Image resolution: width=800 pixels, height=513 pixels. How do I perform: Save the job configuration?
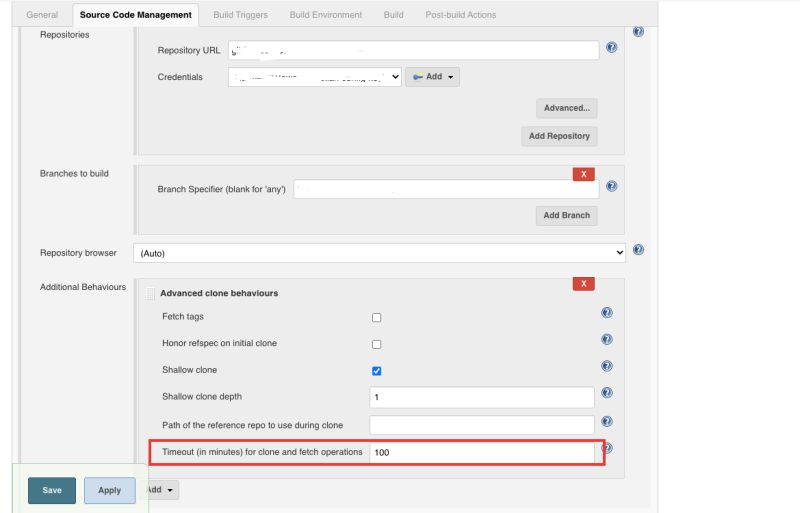52,491
